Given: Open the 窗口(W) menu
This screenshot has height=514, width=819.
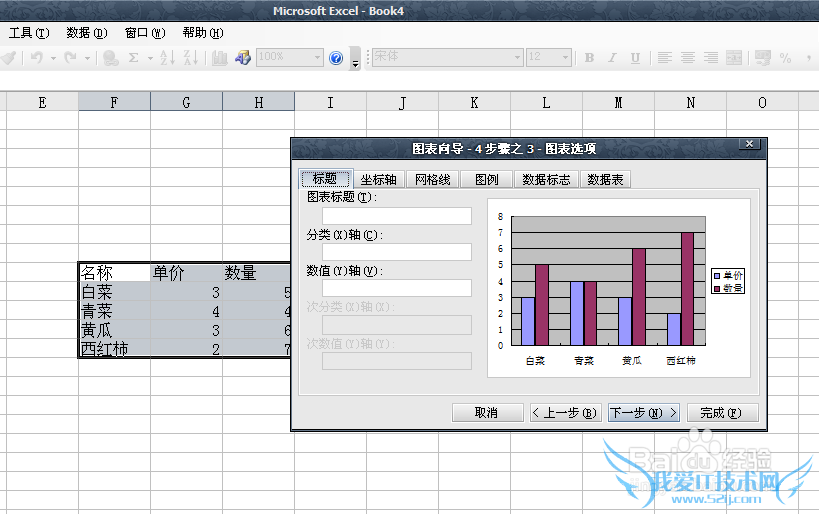Looking at the screenshot, I should pos(145,33).
